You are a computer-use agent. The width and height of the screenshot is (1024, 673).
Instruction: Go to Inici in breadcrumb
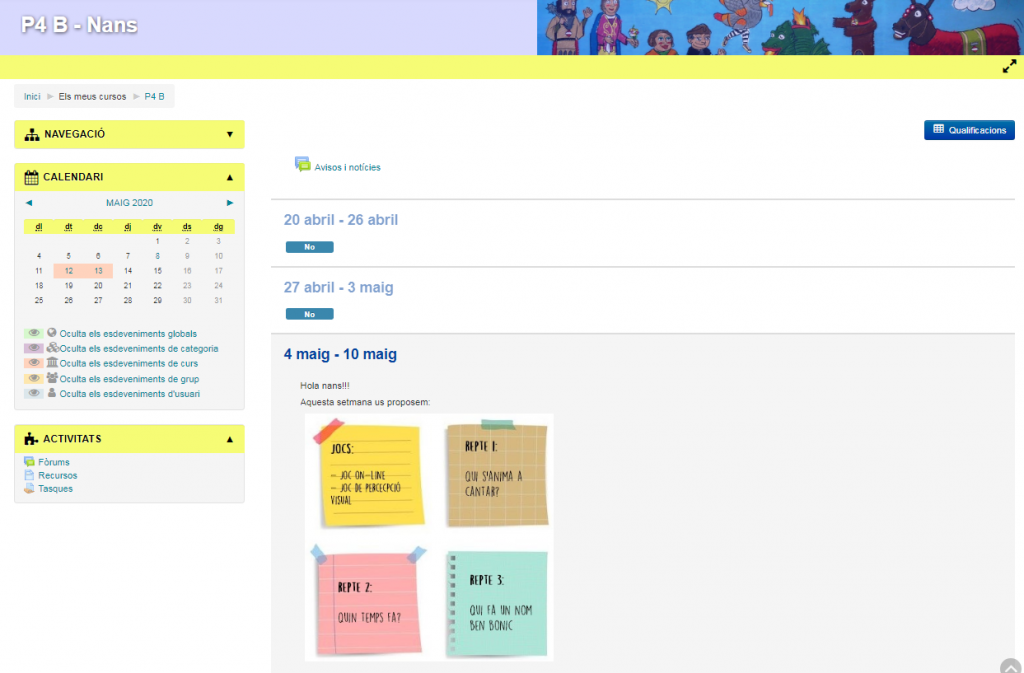(32, 97)
